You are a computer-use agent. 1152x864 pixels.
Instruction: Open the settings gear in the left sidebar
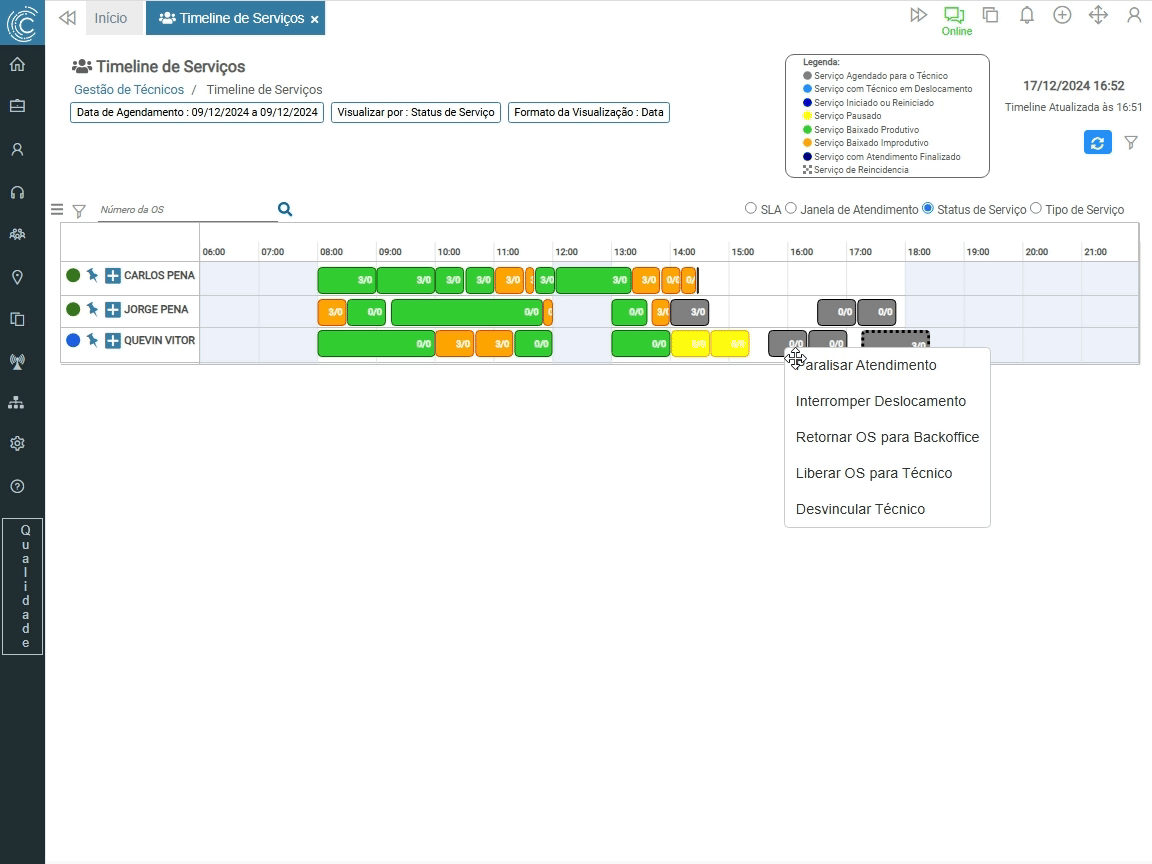pyautogui.click(x=17, y=444)
